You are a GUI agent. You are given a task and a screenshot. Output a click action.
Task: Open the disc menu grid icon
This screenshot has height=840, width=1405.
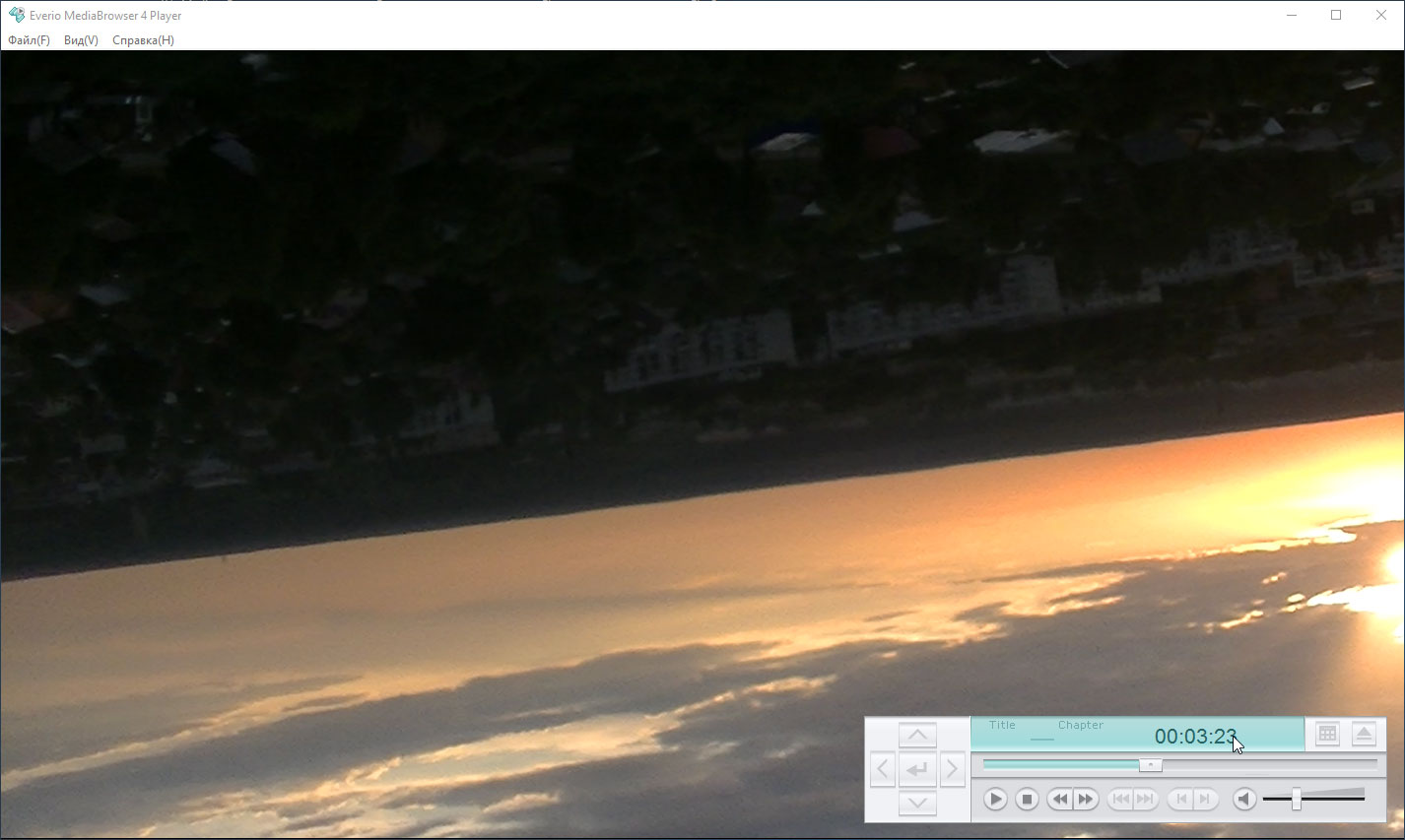click(x=1327, y=734)
